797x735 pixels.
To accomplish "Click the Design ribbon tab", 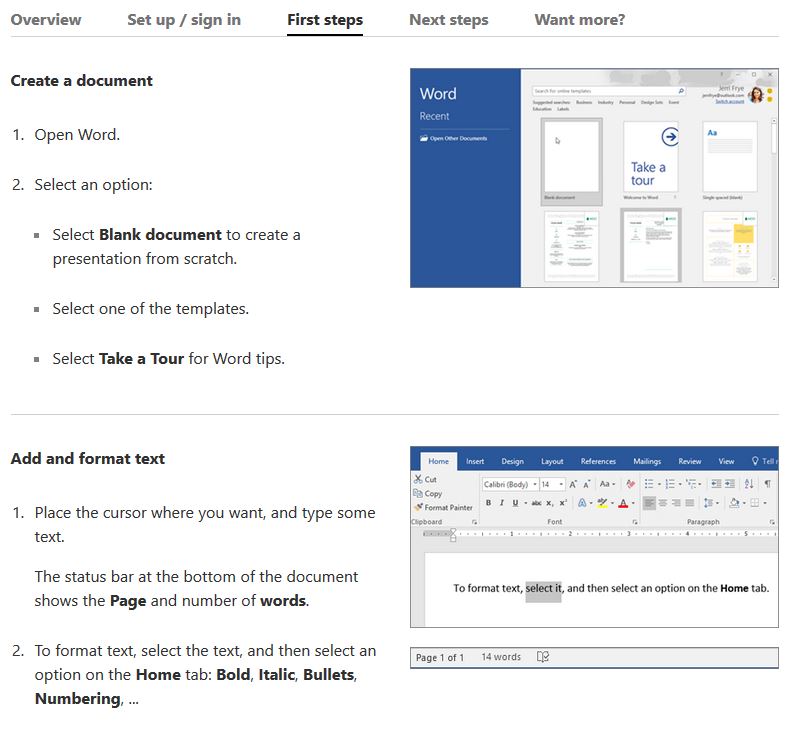I will point(512,462).
